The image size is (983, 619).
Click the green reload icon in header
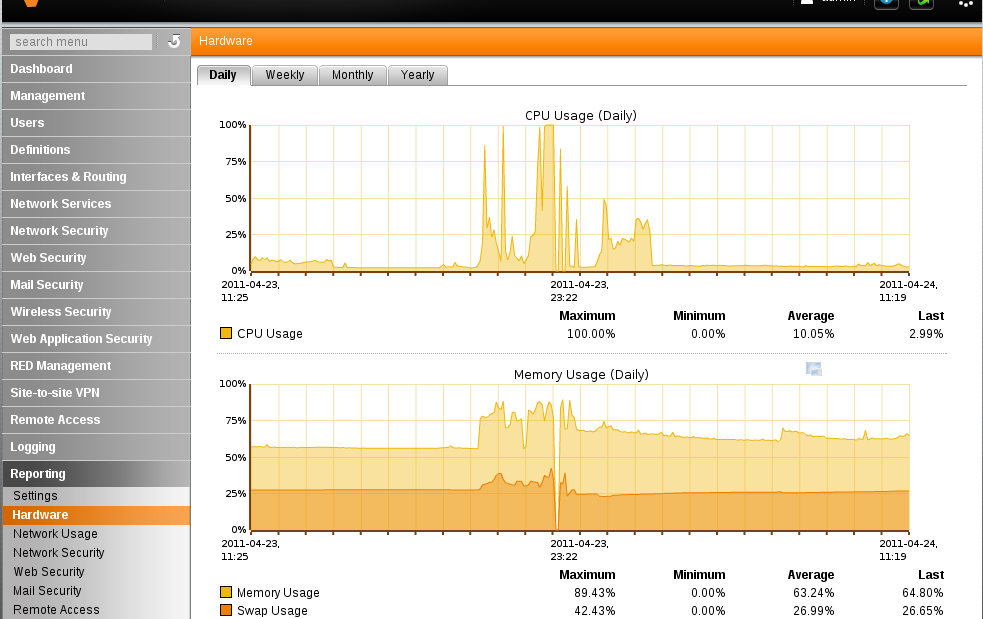click(921, 3)
